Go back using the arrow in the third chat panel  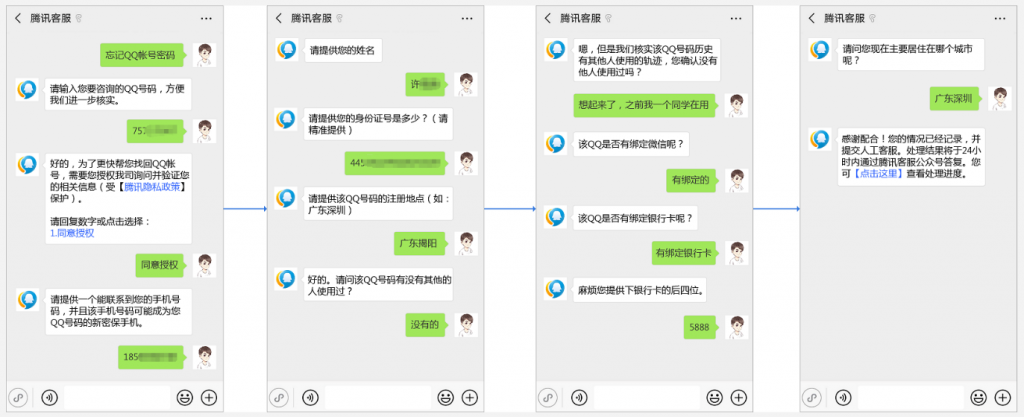point(547,18)
